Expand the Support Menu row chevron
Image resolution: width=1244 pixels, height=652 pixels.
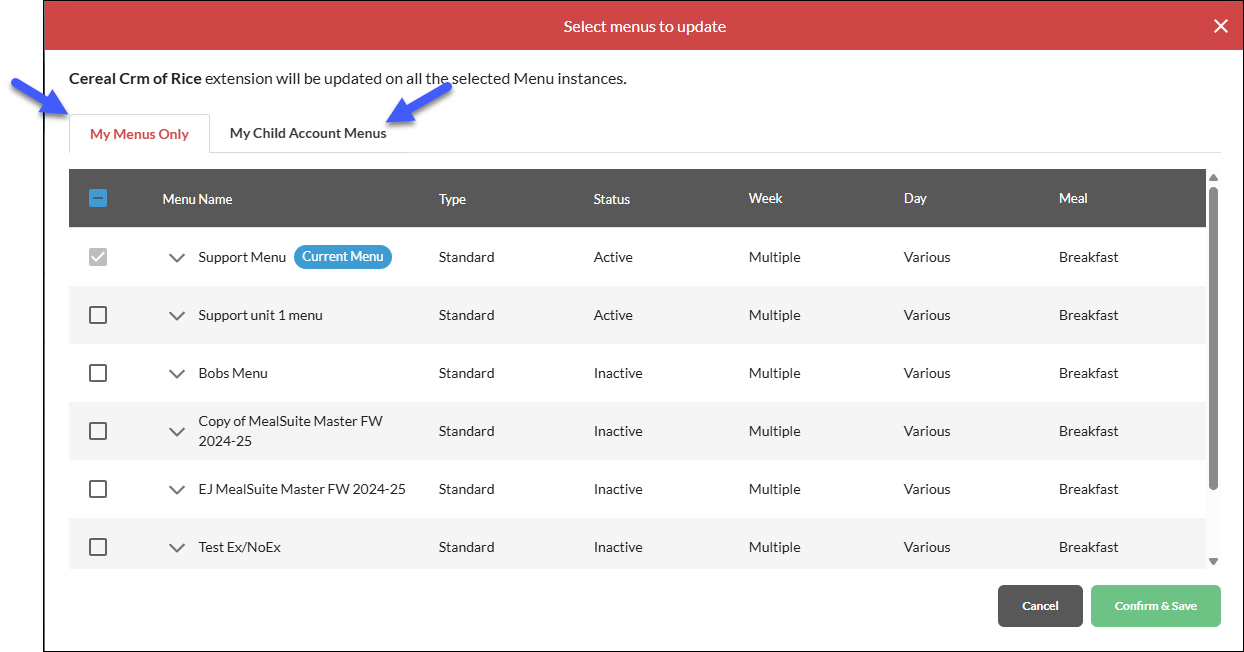(177, 257)
